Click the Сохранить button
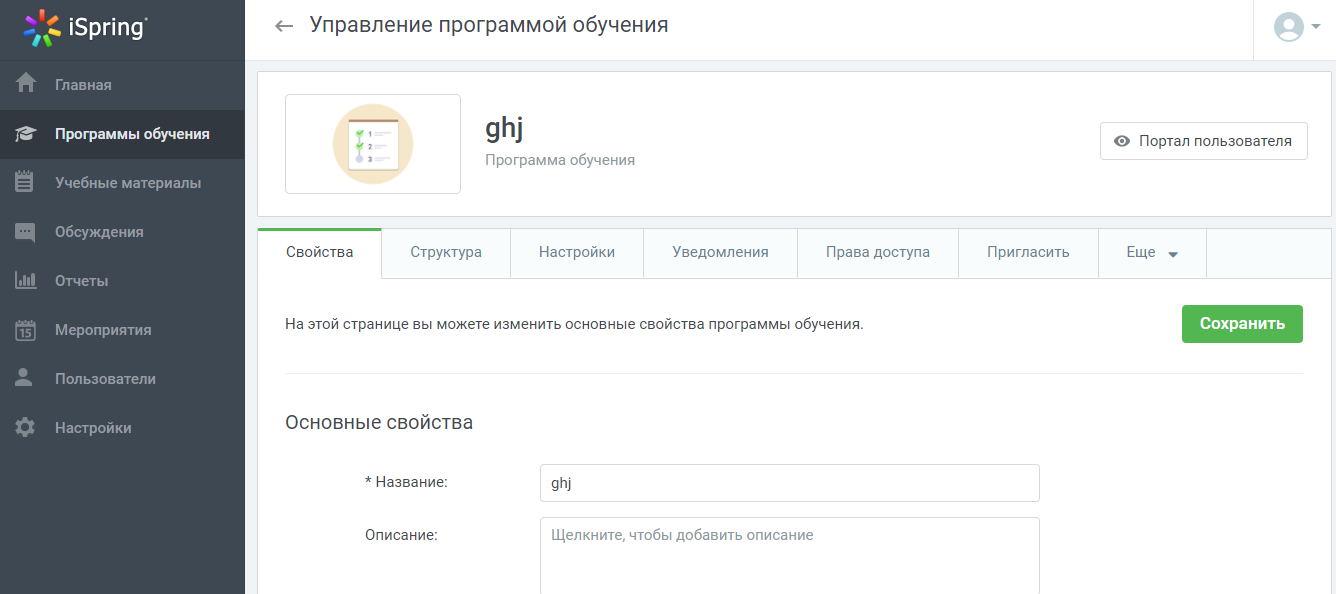 click(1242, 324)
